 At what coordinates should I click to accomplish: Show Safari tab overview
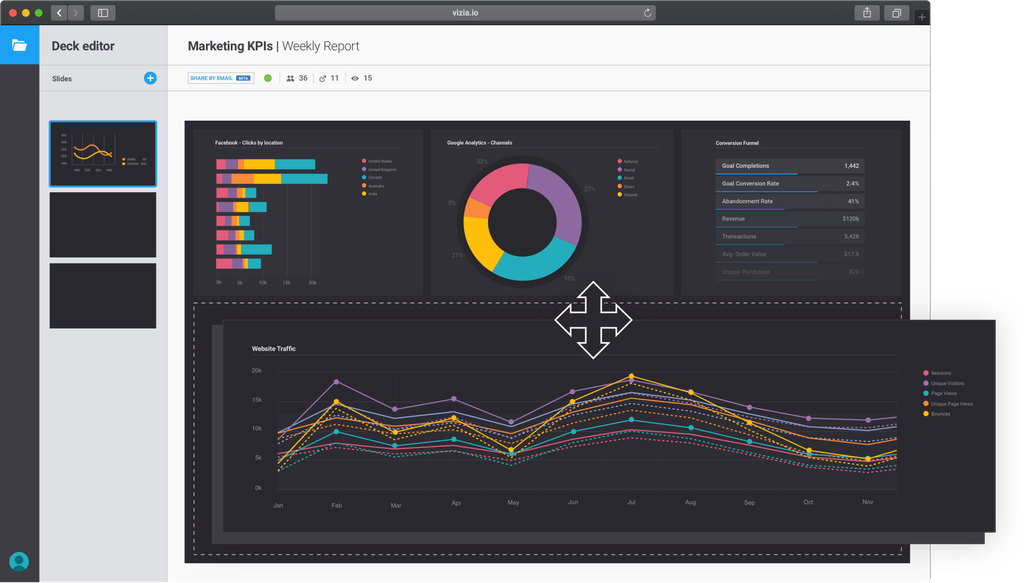click(896, 13)
